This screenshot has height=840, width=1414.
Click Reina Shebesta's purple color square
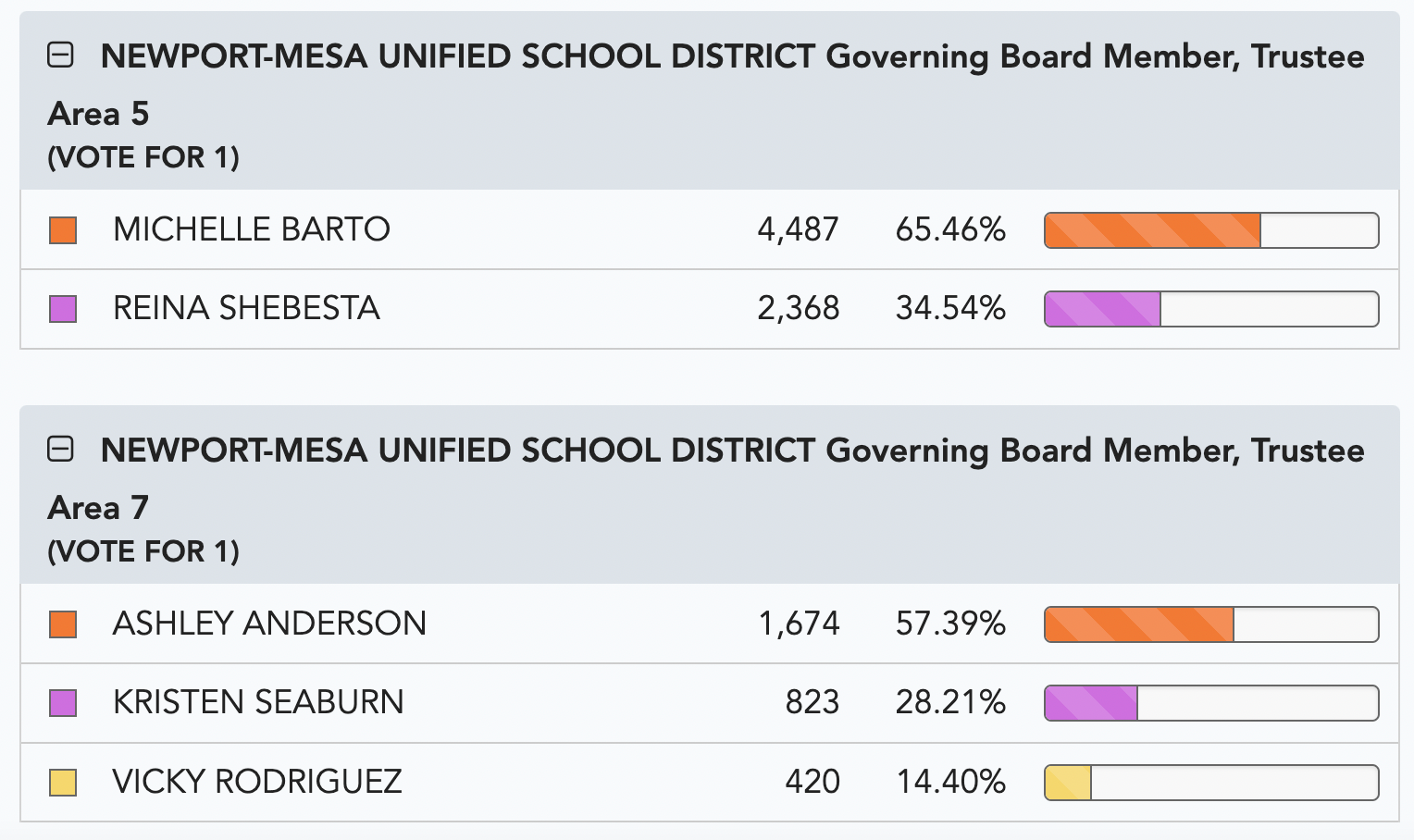click(63, 309)
